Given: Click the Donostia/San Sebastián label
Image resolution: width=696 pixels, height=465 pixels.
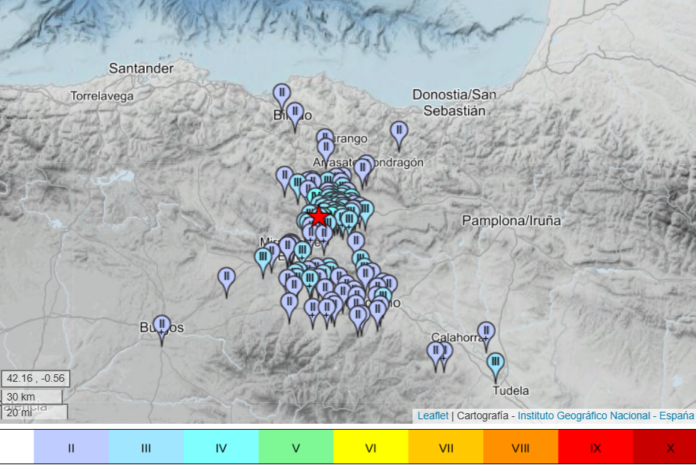Looking at the screenshot, I should point(455,102).
